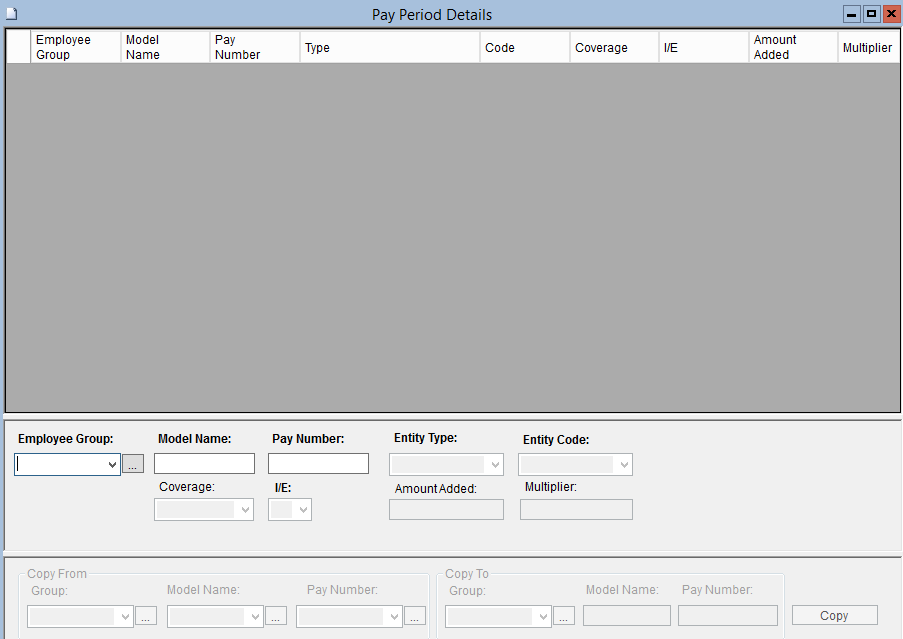Click the document icon in title bar
The width and height of the screenshot is (903, 639).
12,14
